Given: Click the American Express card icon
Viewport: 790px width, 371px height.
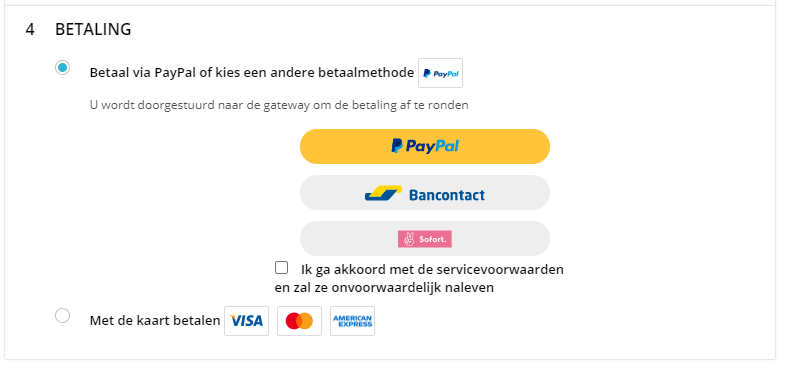Looking at the screenshot, I should tap(352, 321).
